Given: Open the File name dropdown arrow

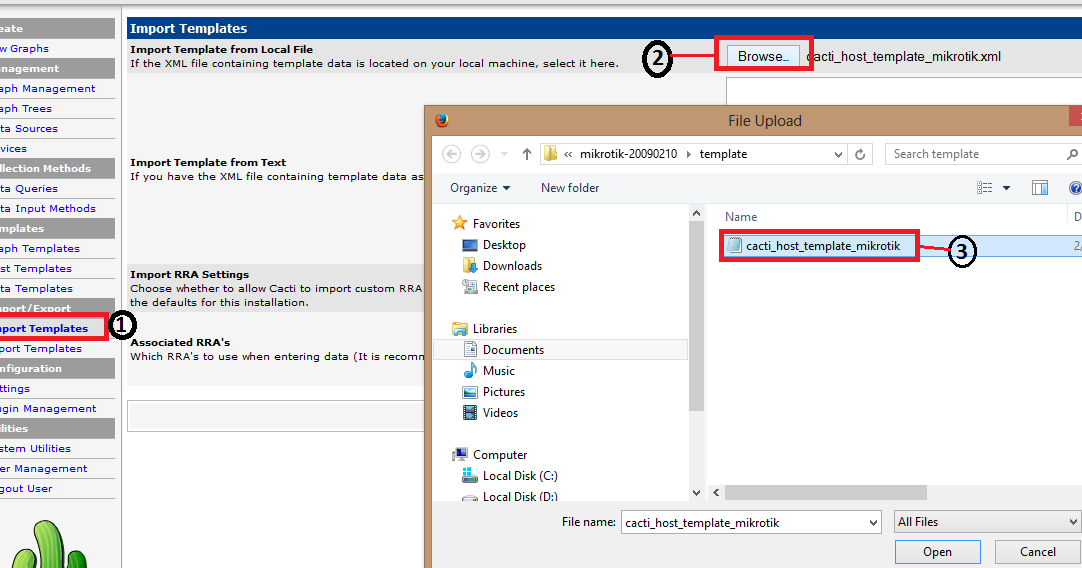Looking at the screenshot, I should (x=874, y=522).
